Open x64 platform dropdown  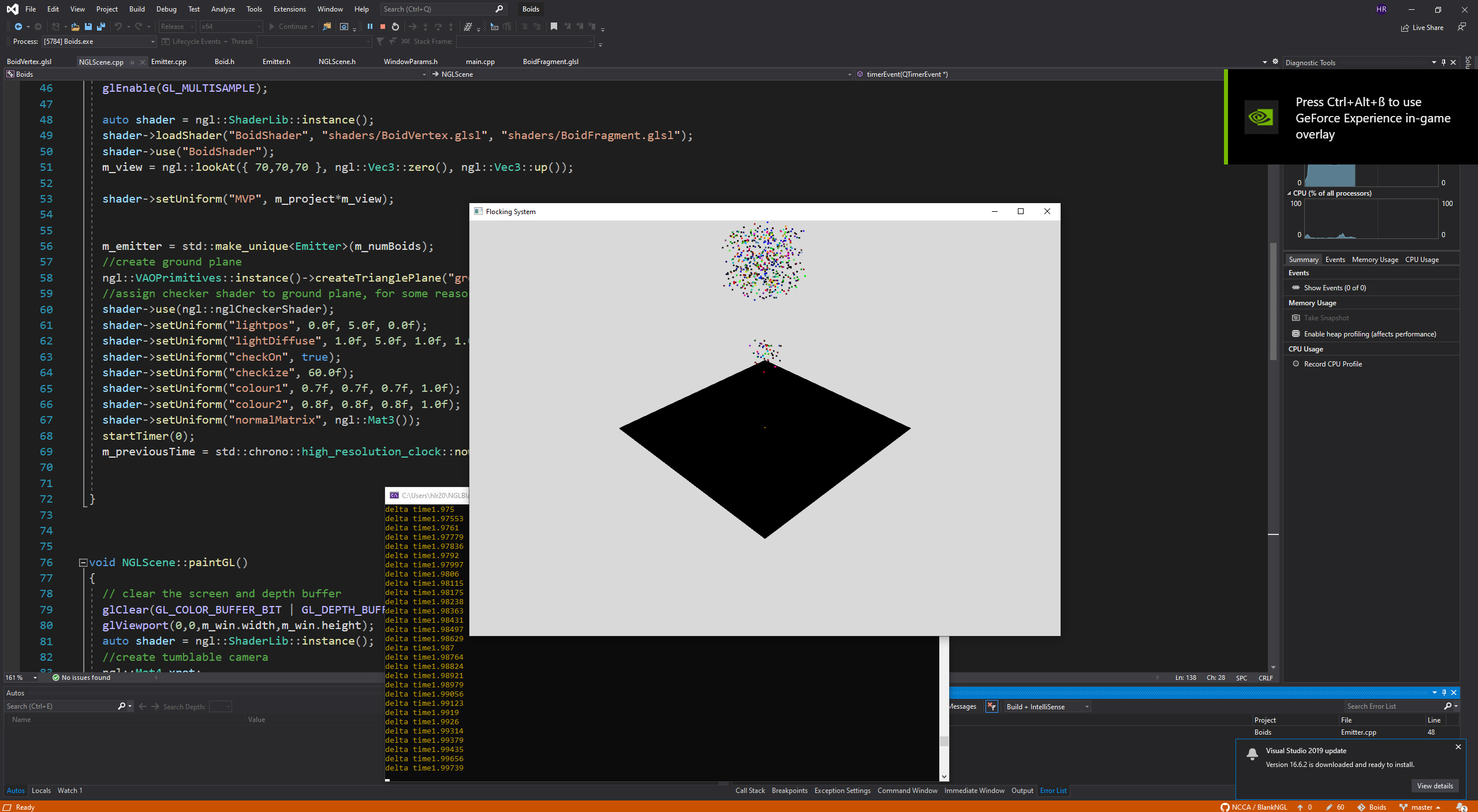[x=231, y=27]
